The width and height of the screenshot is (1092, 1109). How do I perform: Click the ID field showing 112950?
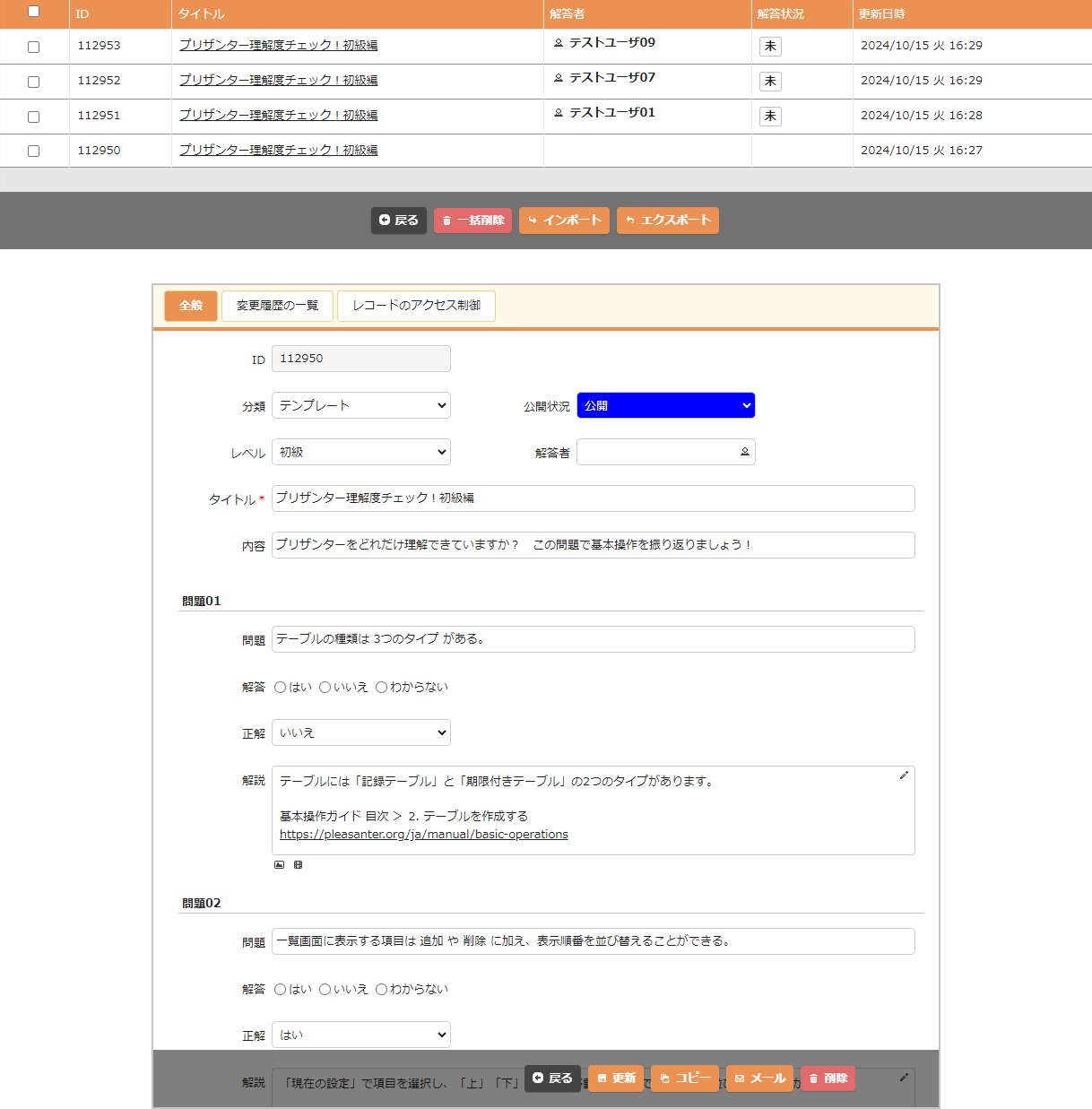(361, 359)
